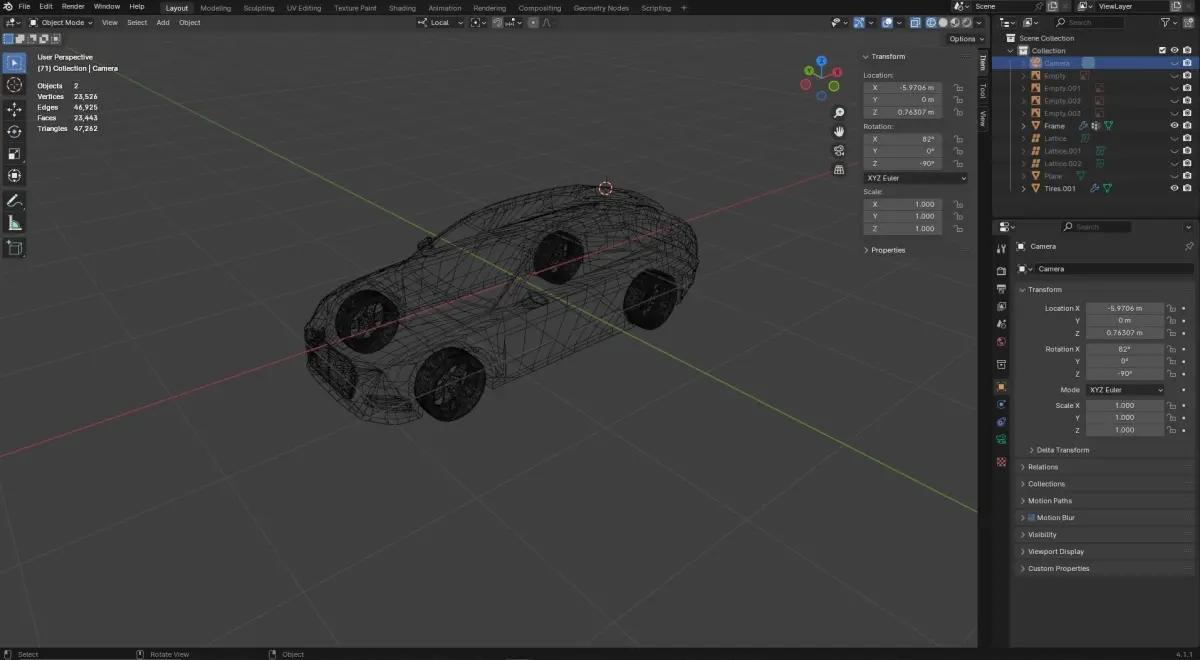
Task: Enable the Motion Blur checkbox
Action: click(x=1031, y=518)
